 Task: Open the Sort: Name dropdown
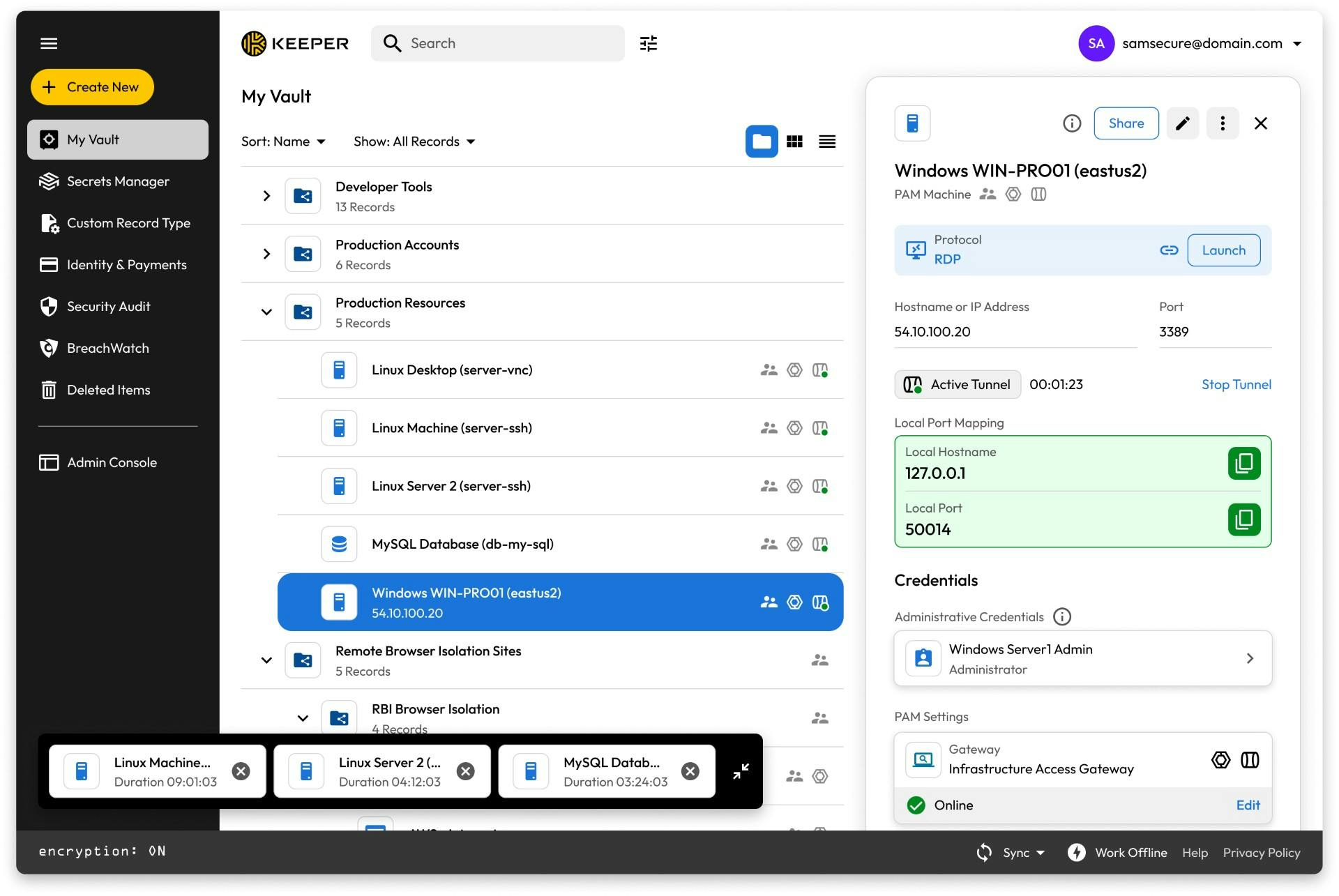click(x=283, y=141)
